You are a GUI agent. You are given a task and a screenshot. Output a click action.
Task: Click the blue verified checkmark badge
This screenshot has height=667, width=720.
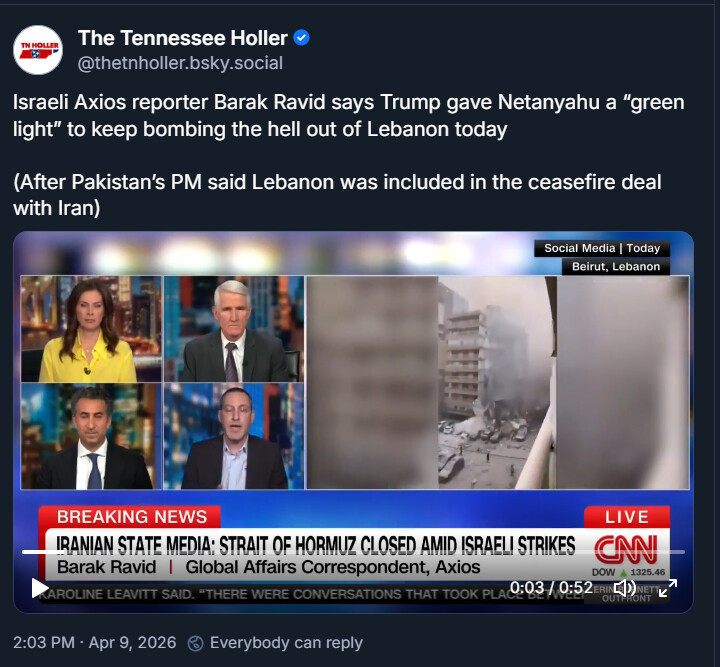(302, 38)
